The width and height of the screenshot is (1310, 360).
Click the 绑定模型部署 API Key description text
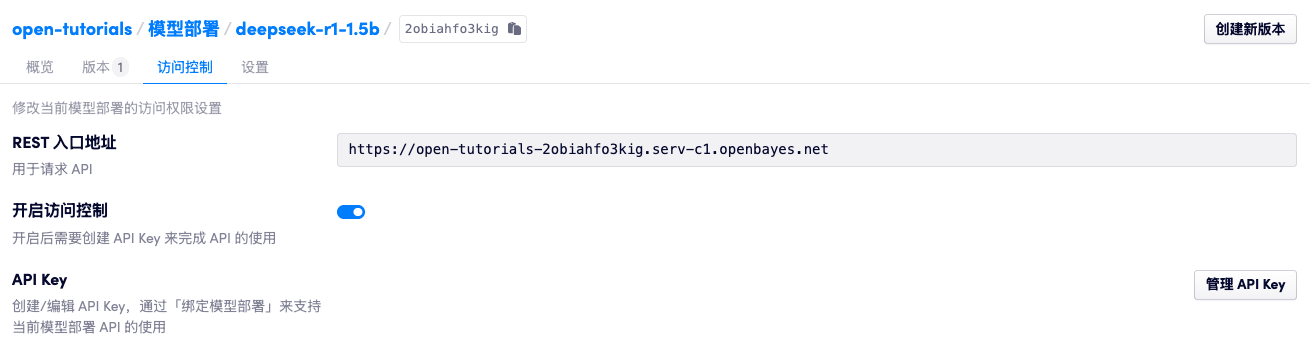(166, 316)
